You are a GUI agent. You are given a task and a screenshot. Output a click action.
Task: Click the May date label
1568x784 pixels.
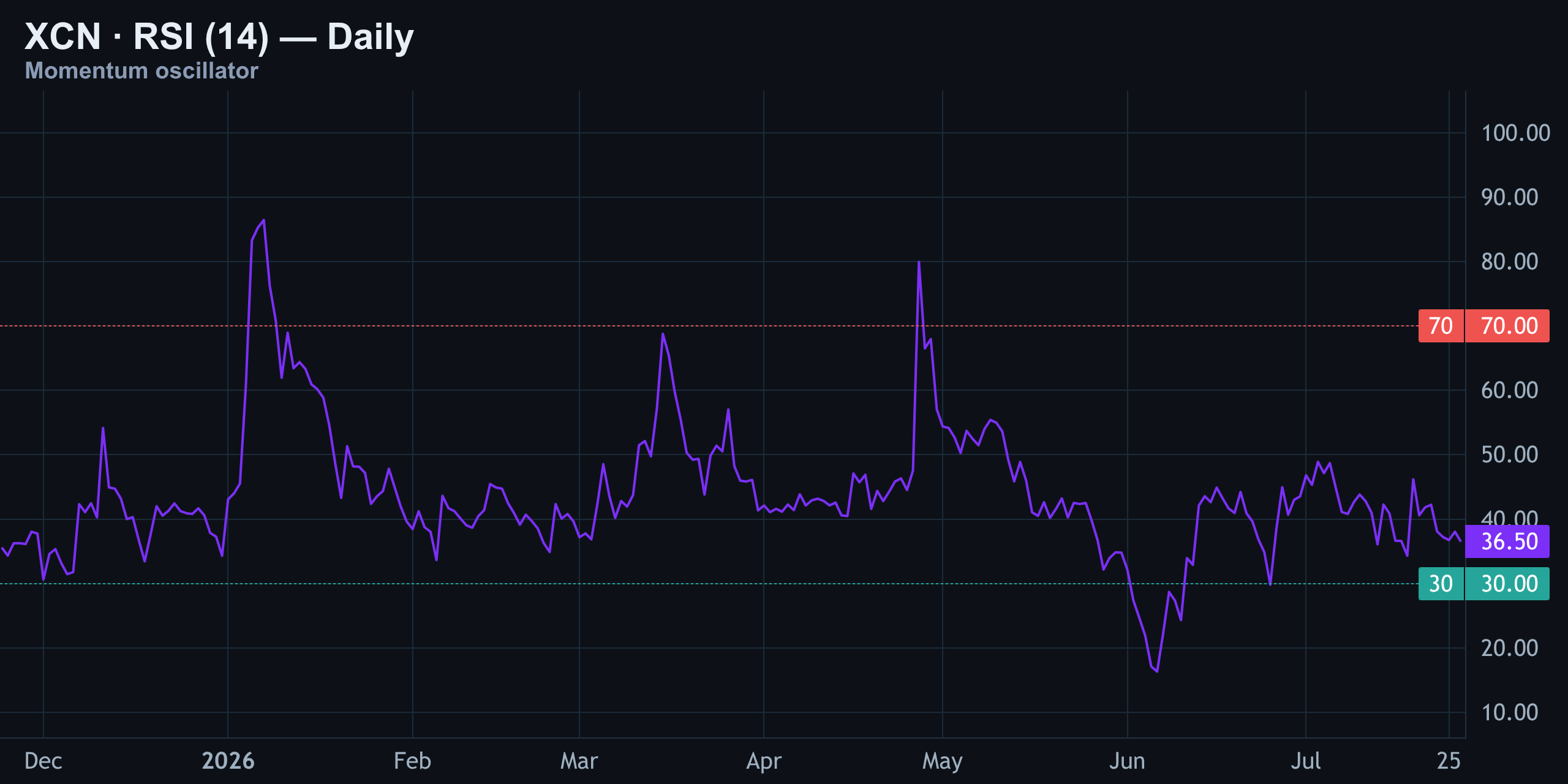pos(942,761)
